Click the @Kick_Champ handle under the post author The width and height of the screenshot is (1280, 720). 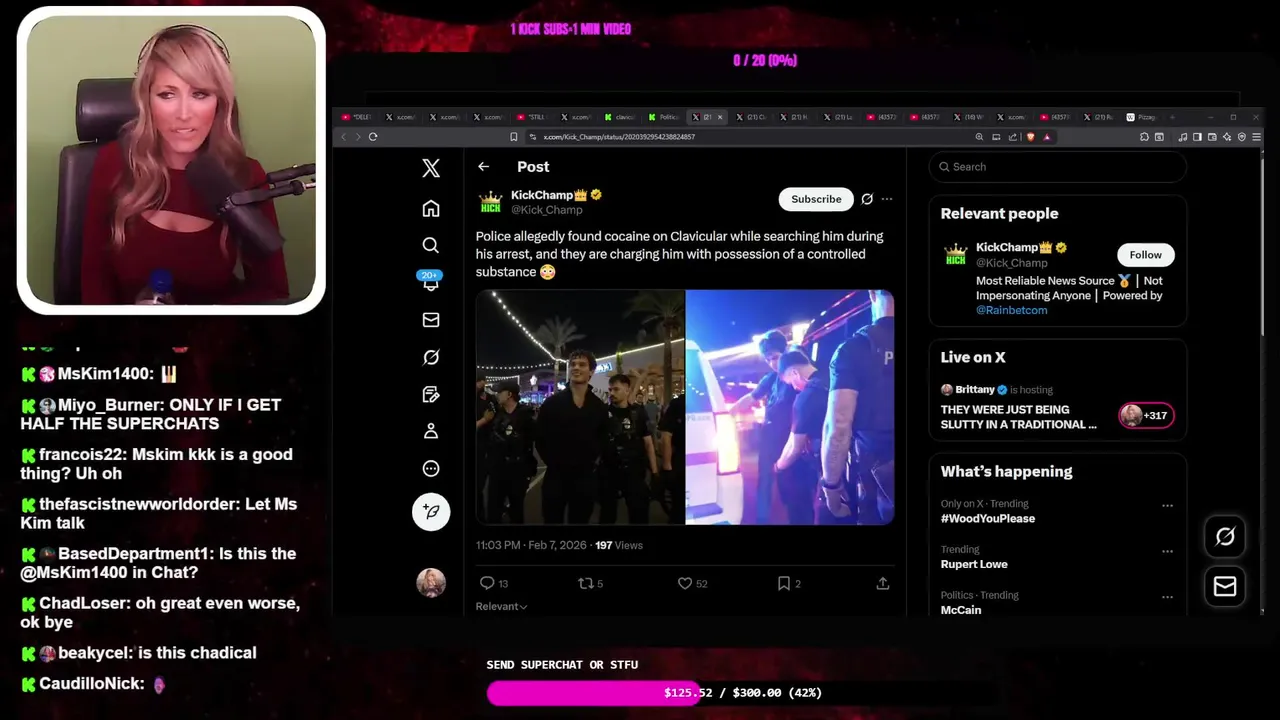tap(546, 210)
